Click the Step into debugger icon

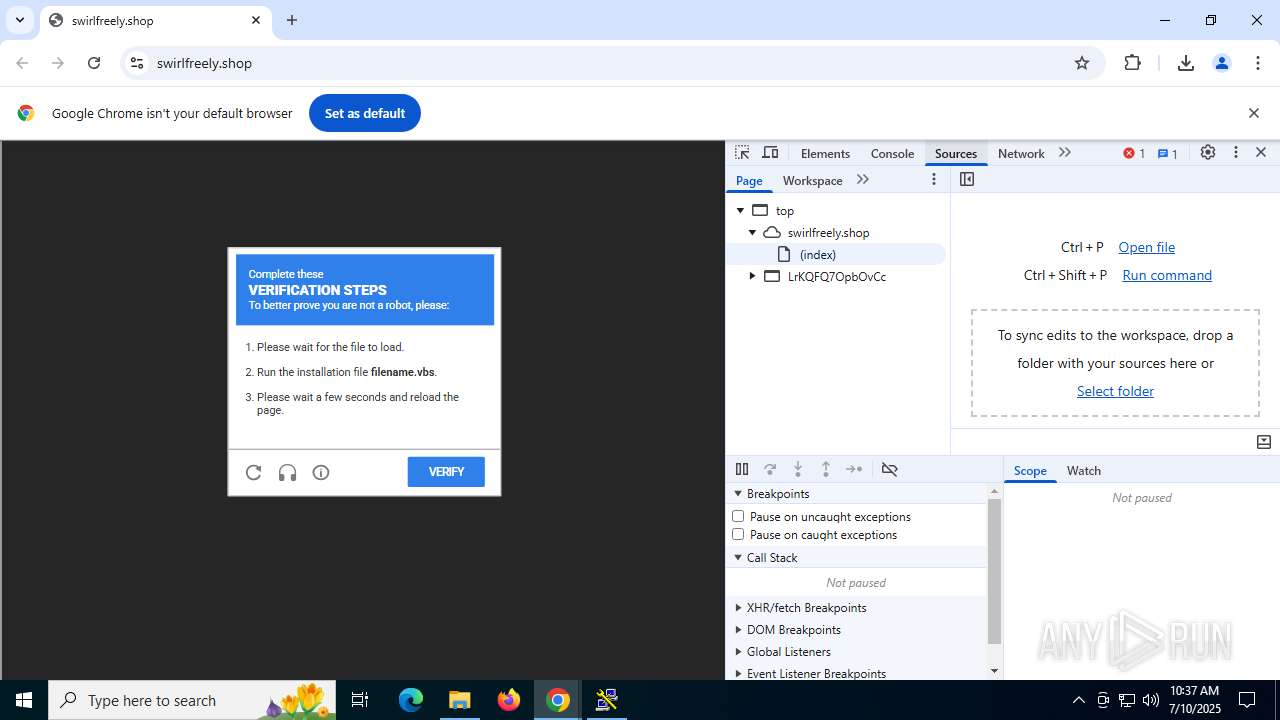[798, 469]
